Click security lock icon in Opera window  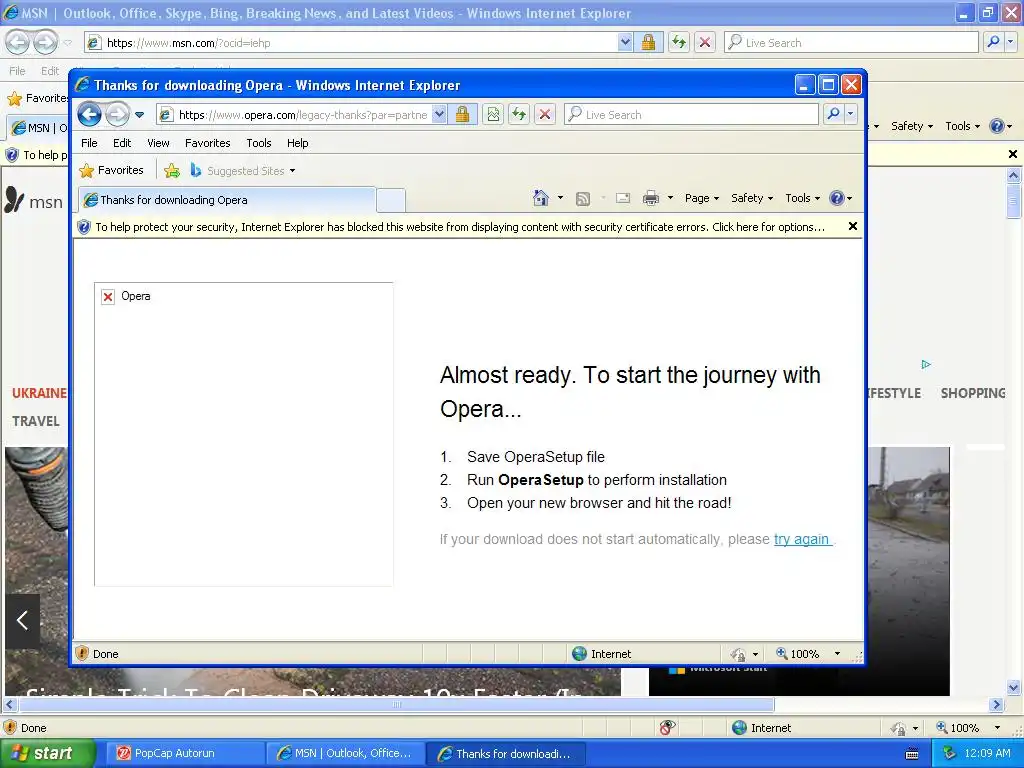click(x=462, y=115)
